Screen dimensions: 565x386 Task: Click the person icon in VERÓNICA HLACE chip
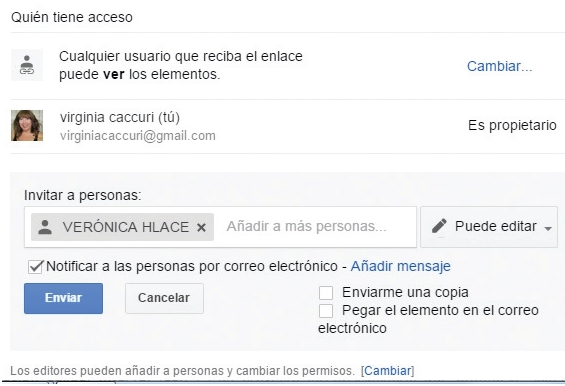pos(45,227)
